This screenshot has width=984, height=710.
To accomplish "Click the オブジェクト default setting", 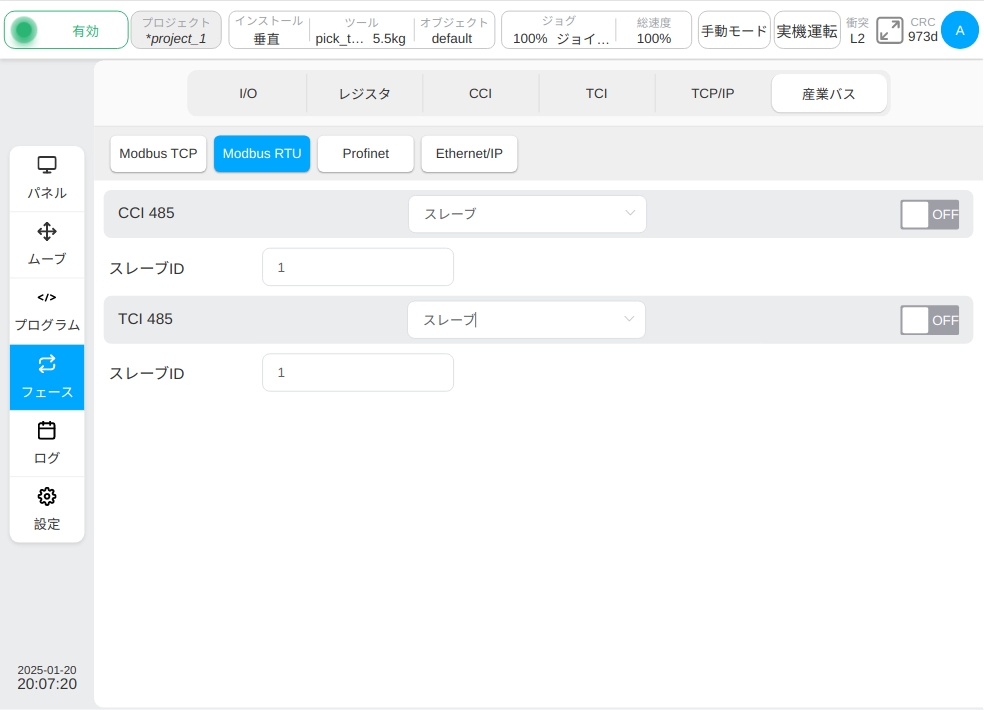I will pos(453,30).
